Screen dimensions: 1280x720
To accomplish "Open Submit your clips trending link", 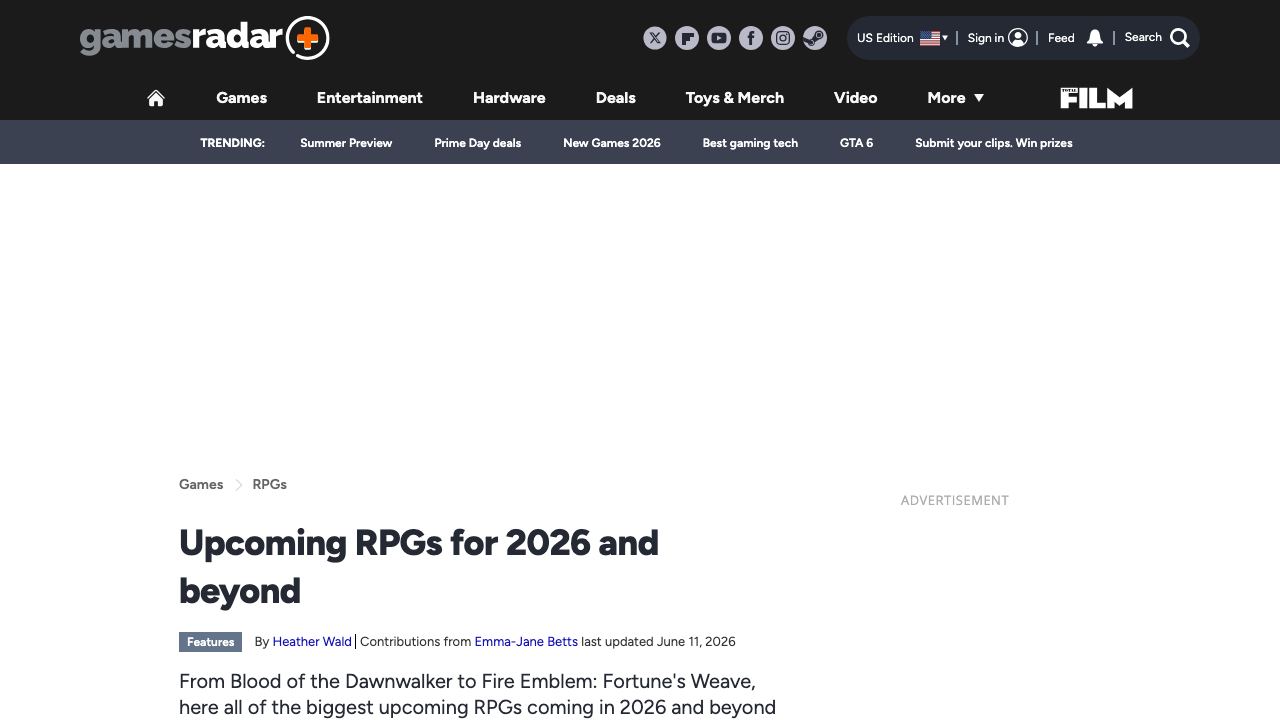I will (x=994, y=143).
